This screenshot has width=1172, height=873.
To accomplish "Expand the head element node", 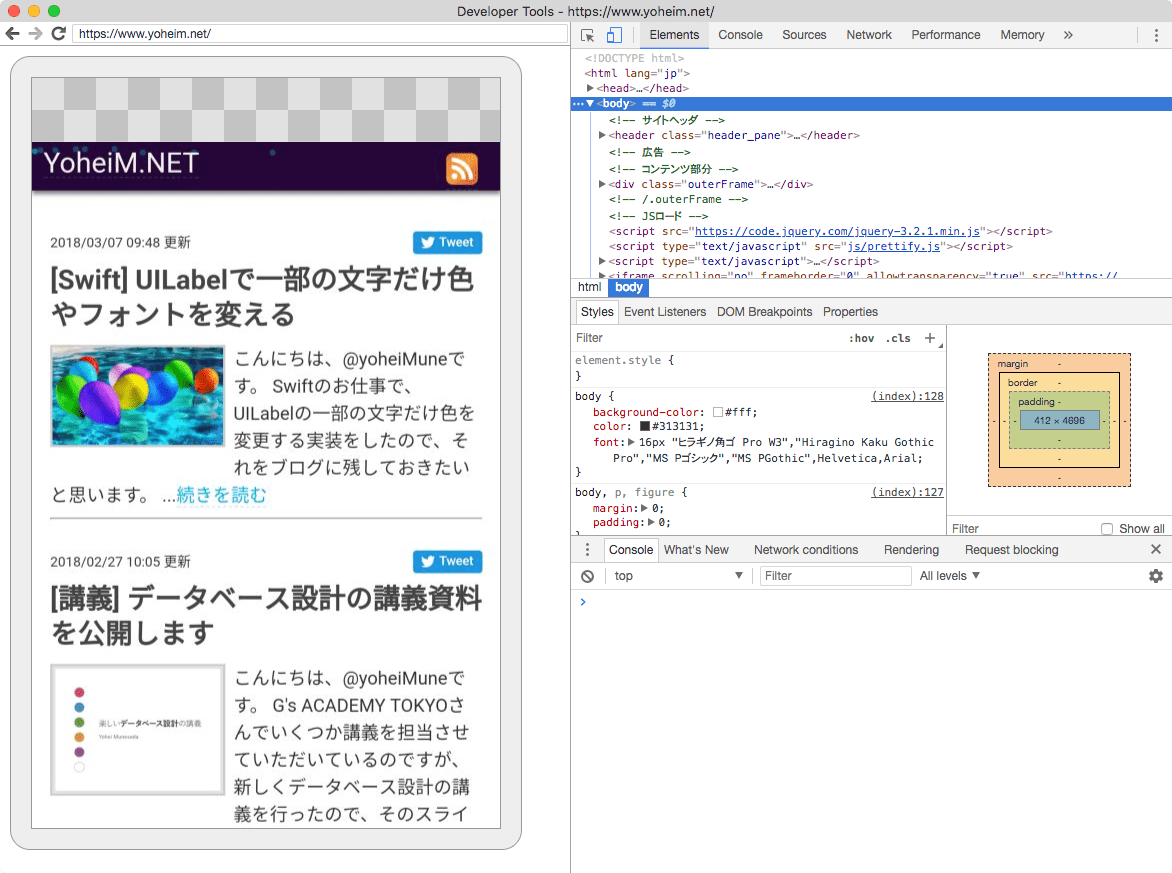I will pos(590,88).
